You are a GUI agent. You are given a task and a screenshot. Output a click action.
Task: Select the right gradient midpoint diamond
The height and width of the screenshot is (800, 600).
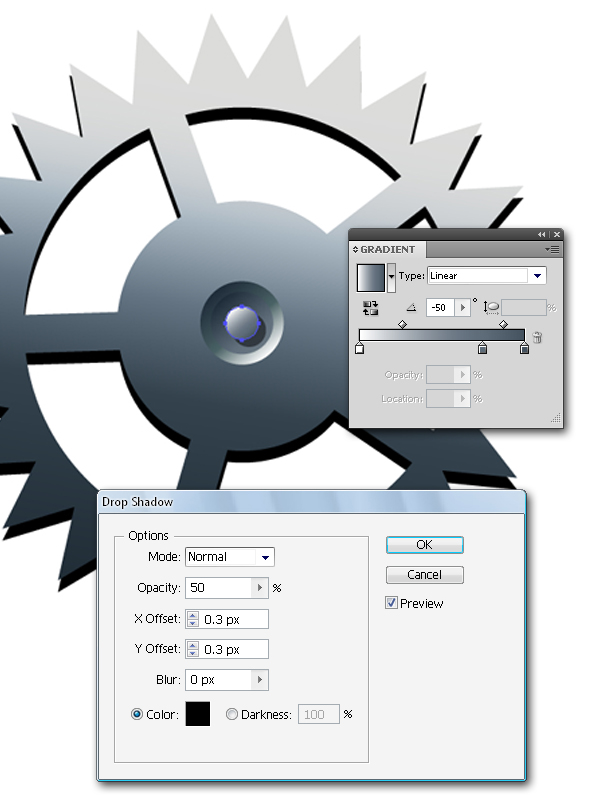[503, 324]
